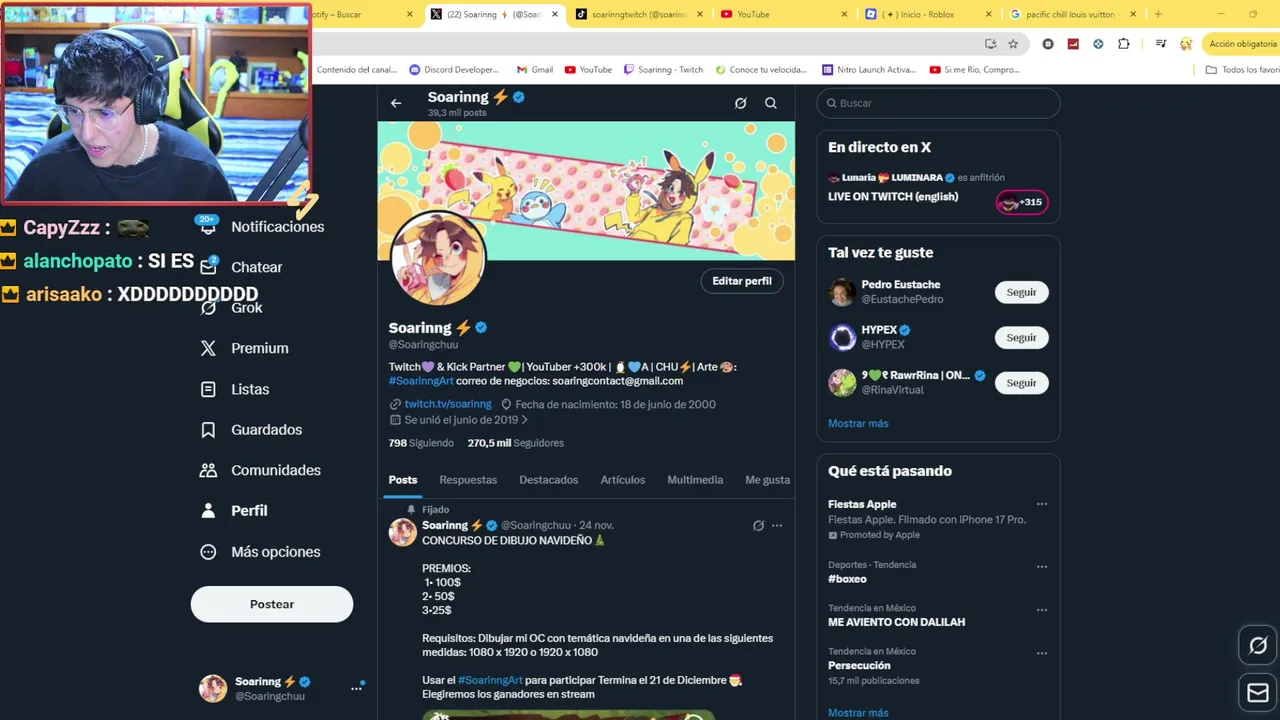
Task: Switch to the Respuestas tab
Action: pyautogui.click(x=468, y=480)
